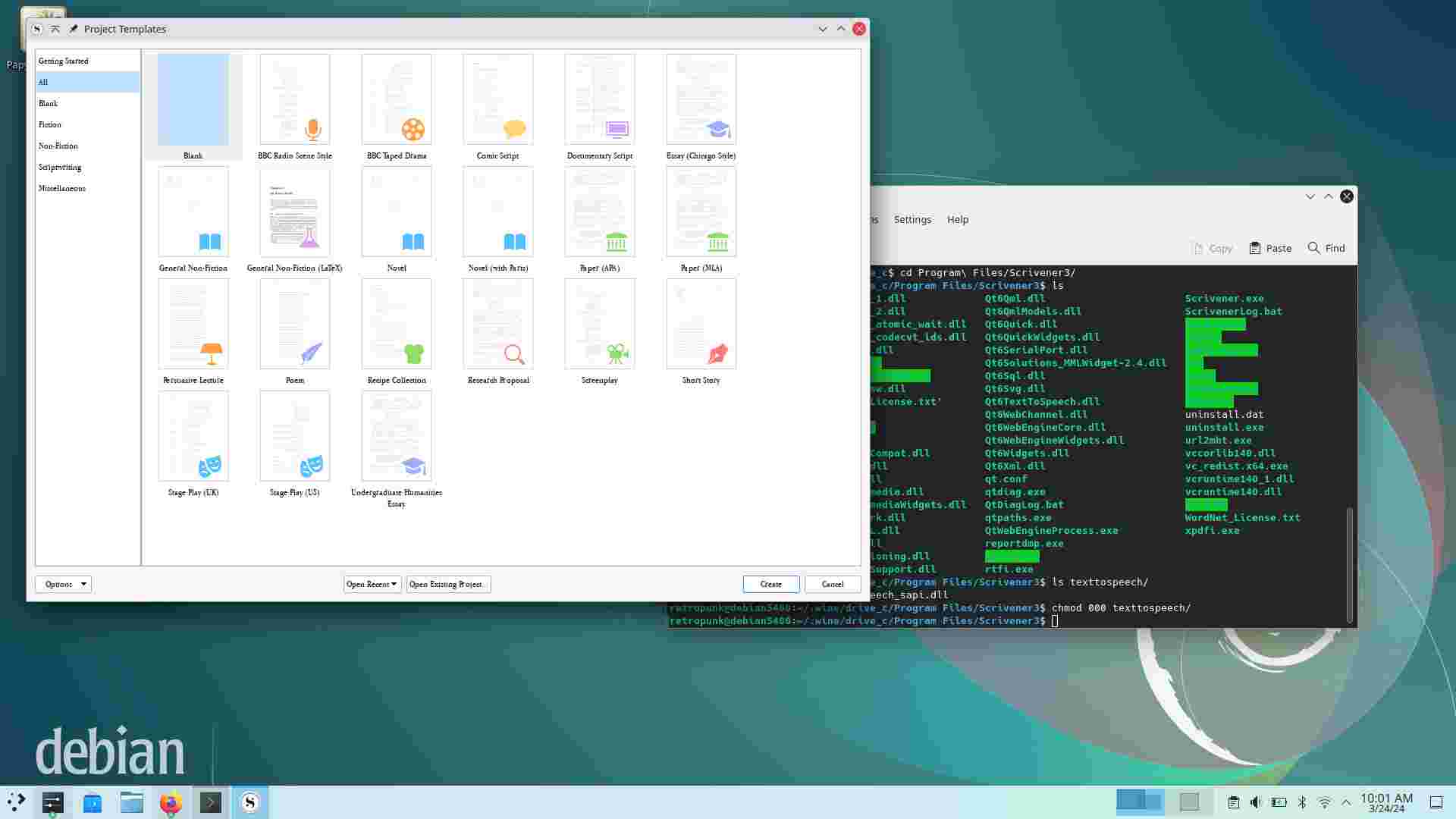Click the Create button
Screen dimensions: 1456x819
[x=770, y=584]
